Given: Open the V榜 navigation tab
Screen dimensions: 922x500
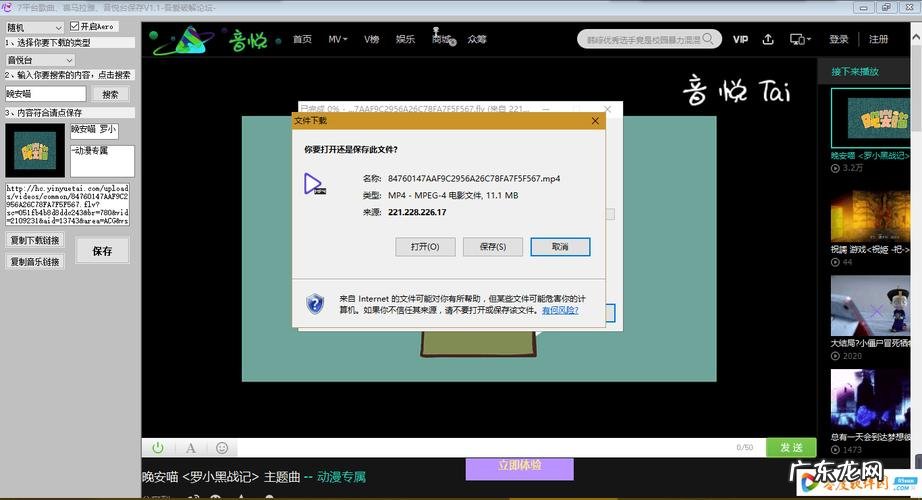Looking at the screenshot, I should [371, 40].
